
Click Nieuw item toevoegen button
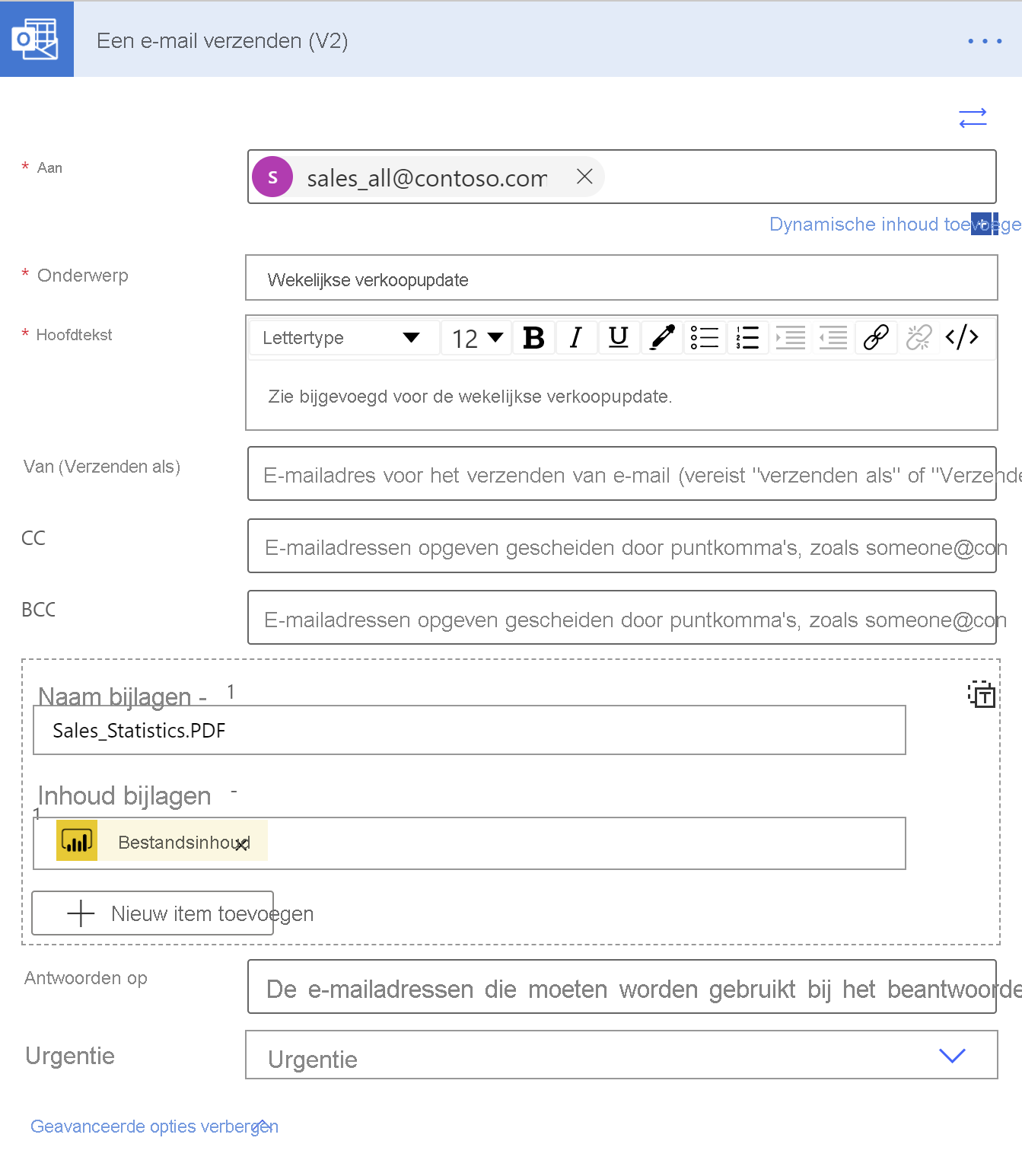pyautogui.click(x=152, y=913)
